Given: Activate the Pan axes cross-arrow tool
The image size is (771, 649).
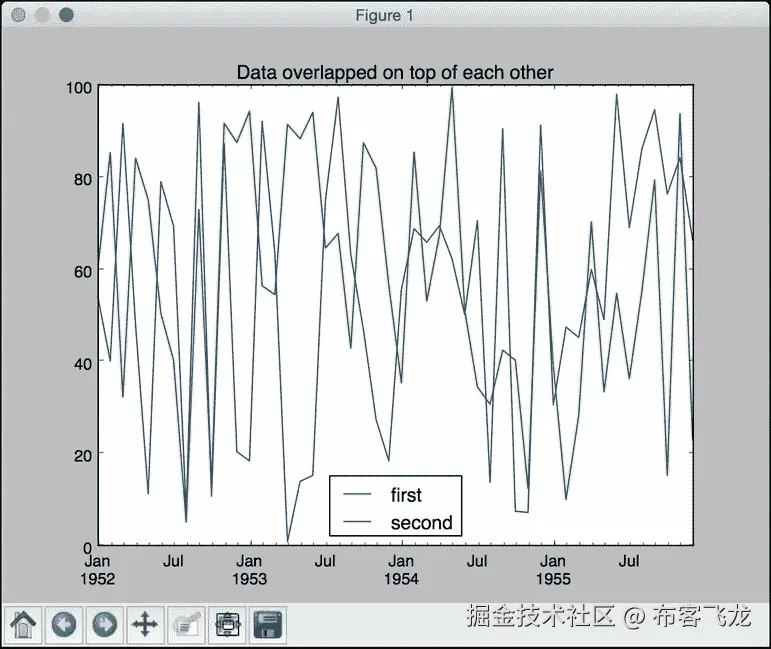Looking at the screenshot, I should [145, 625].
